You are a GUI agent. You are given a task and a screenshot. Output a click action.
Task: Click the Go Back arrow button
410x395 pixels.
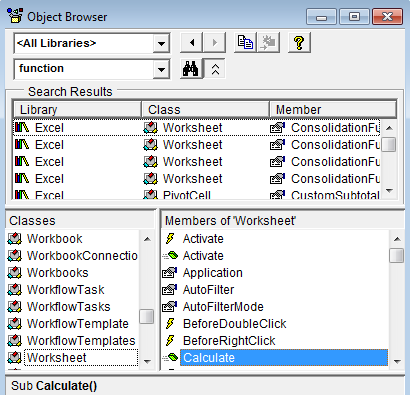tap(191, 43)
